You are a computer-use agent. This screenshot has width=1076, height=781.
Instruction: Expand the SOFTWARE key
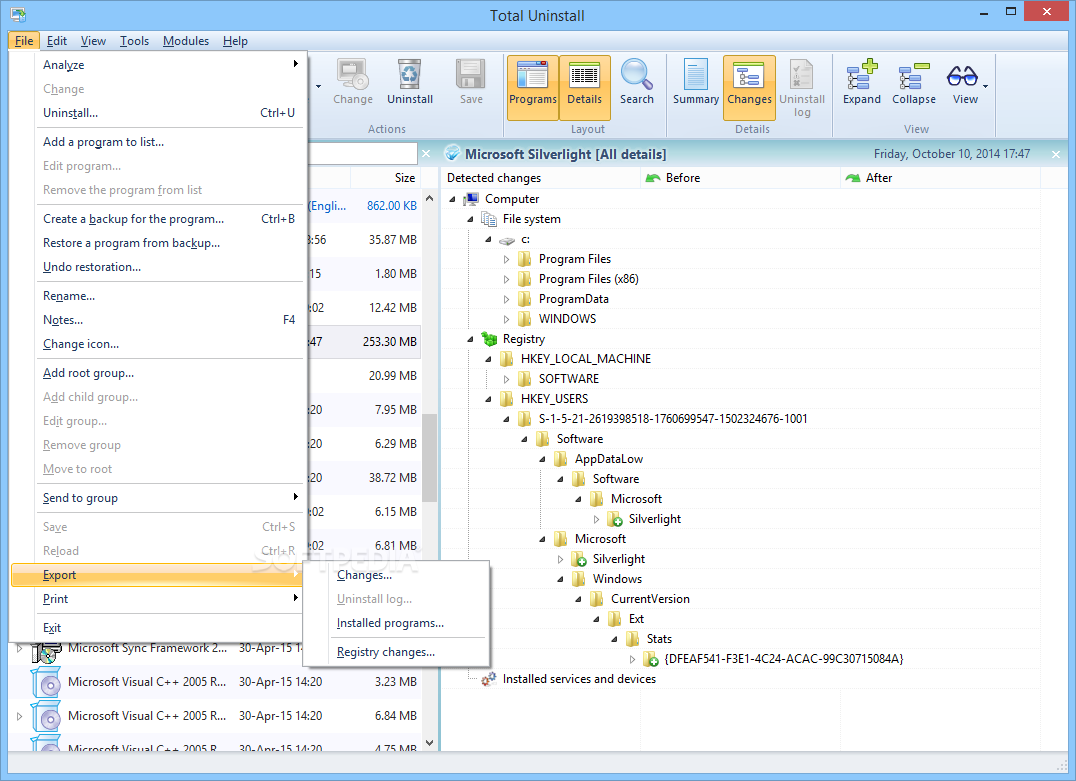click(x=506, y=379)
